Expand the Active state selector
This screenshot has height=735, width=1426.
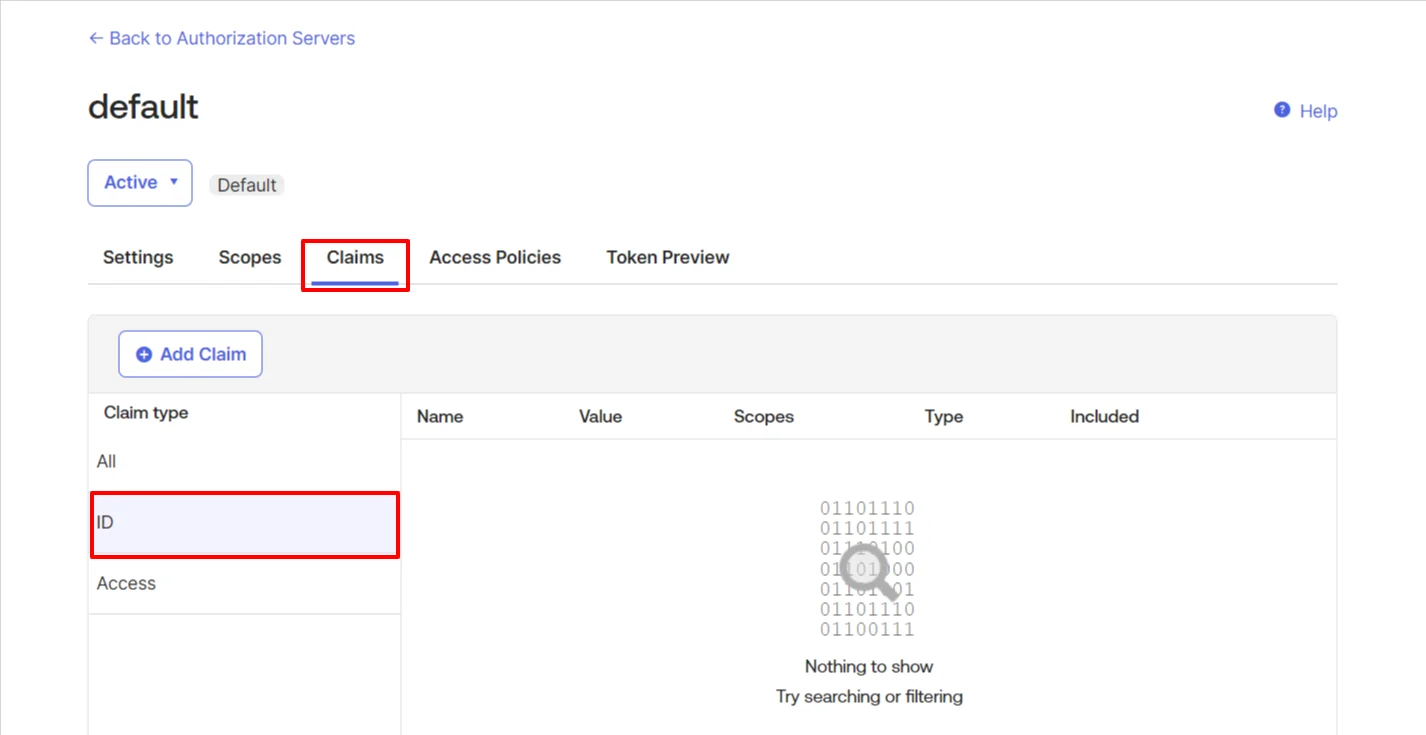(x=139, y=182)
